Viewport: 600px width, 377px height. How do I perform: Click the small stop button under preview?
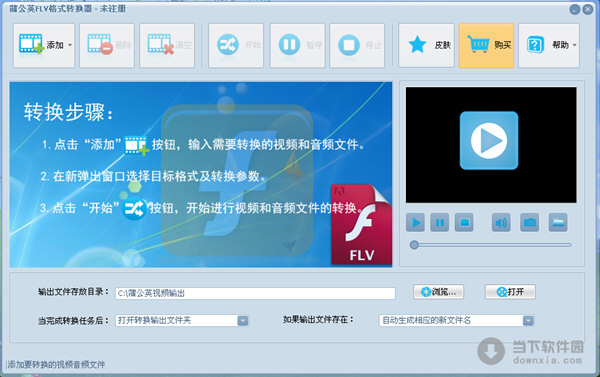(x=464, y=223)
